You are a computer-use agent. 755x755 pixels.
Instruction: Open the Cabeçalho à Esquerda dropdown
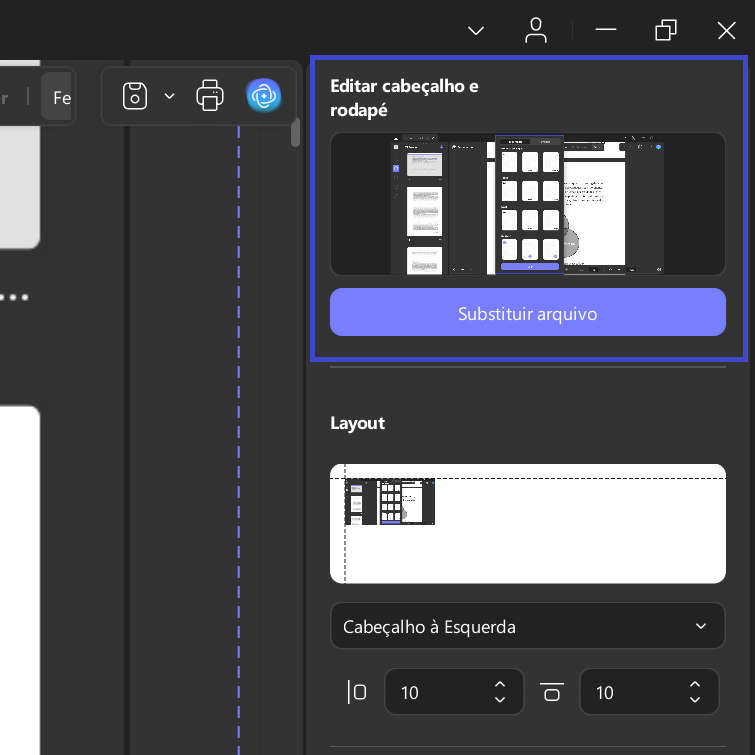(x=528, y=626)
